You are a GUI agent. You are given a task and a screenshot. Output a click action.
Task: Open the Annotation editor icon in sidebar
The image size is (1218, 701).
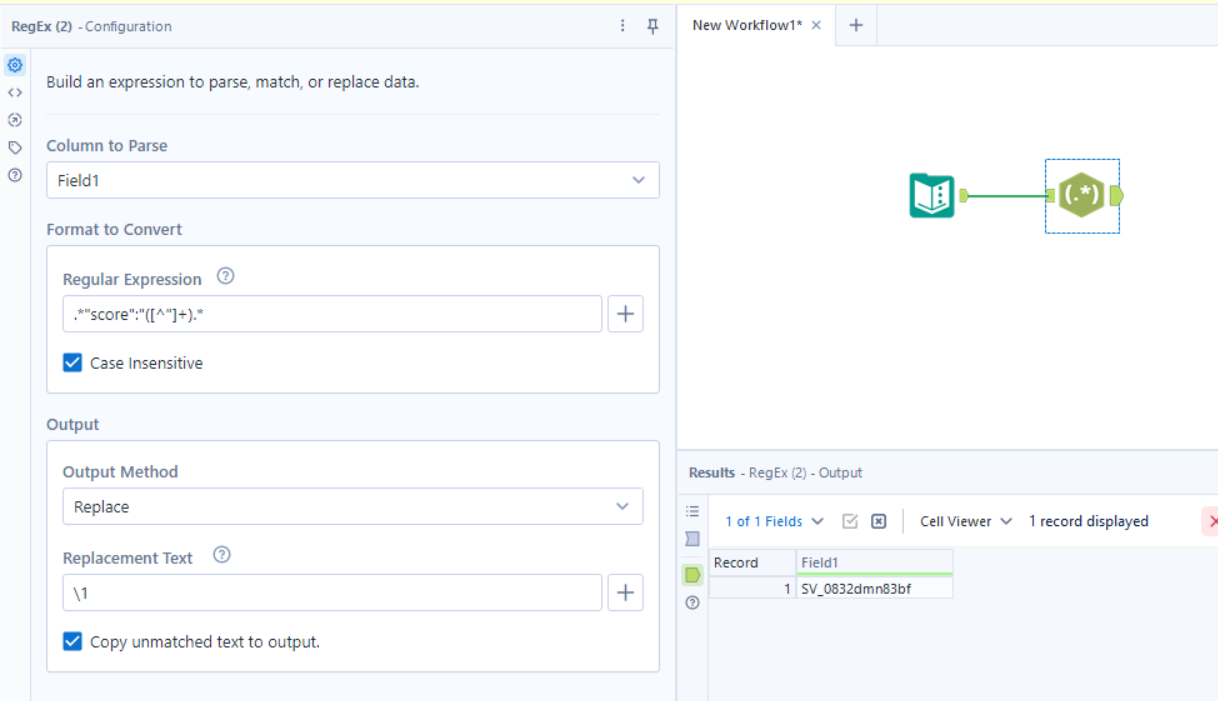point(14,92)
